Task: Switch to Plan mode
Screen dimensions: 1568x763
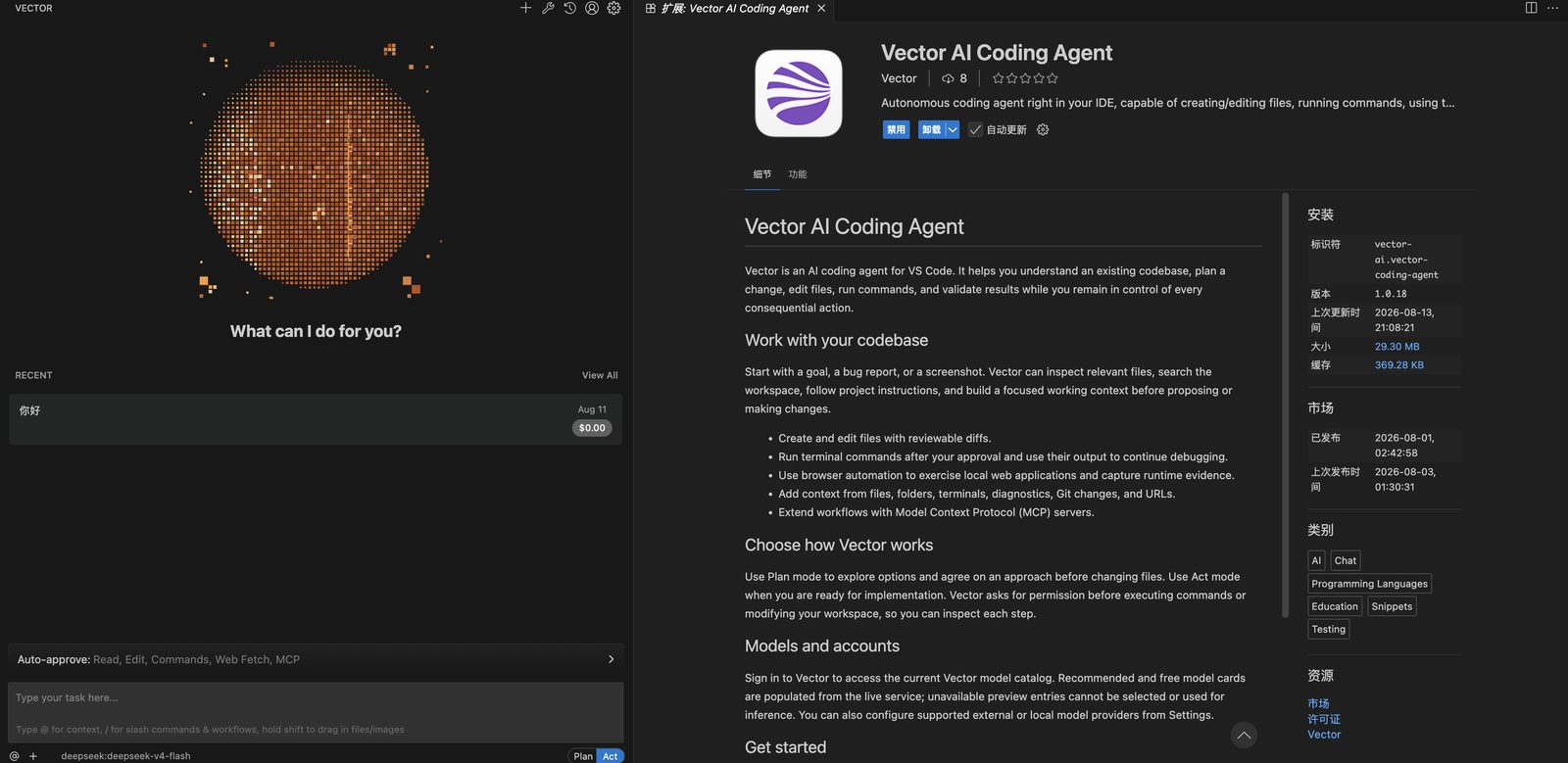Action: [x=583, y=756]
